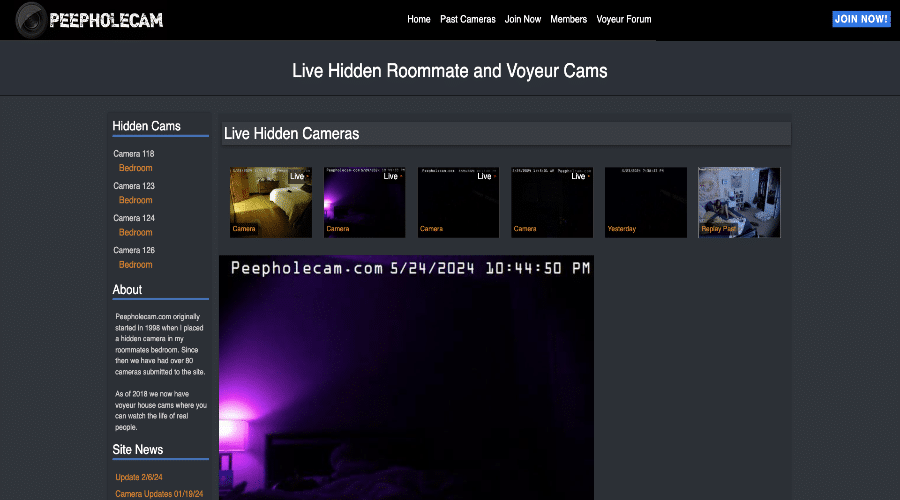Viewport: 900px width, 500px height.
Task: Open the Replay Past thumbnail
Action: tap(739, 202)
